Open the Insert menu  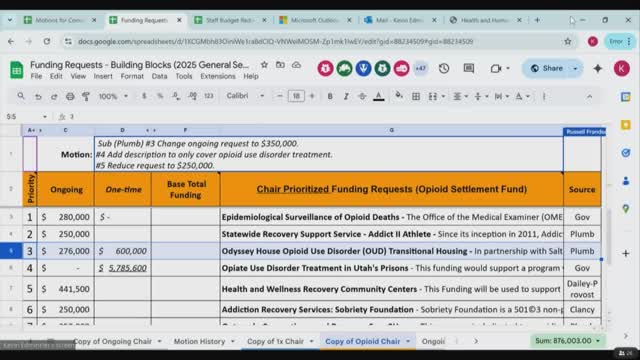coord(103,76)
